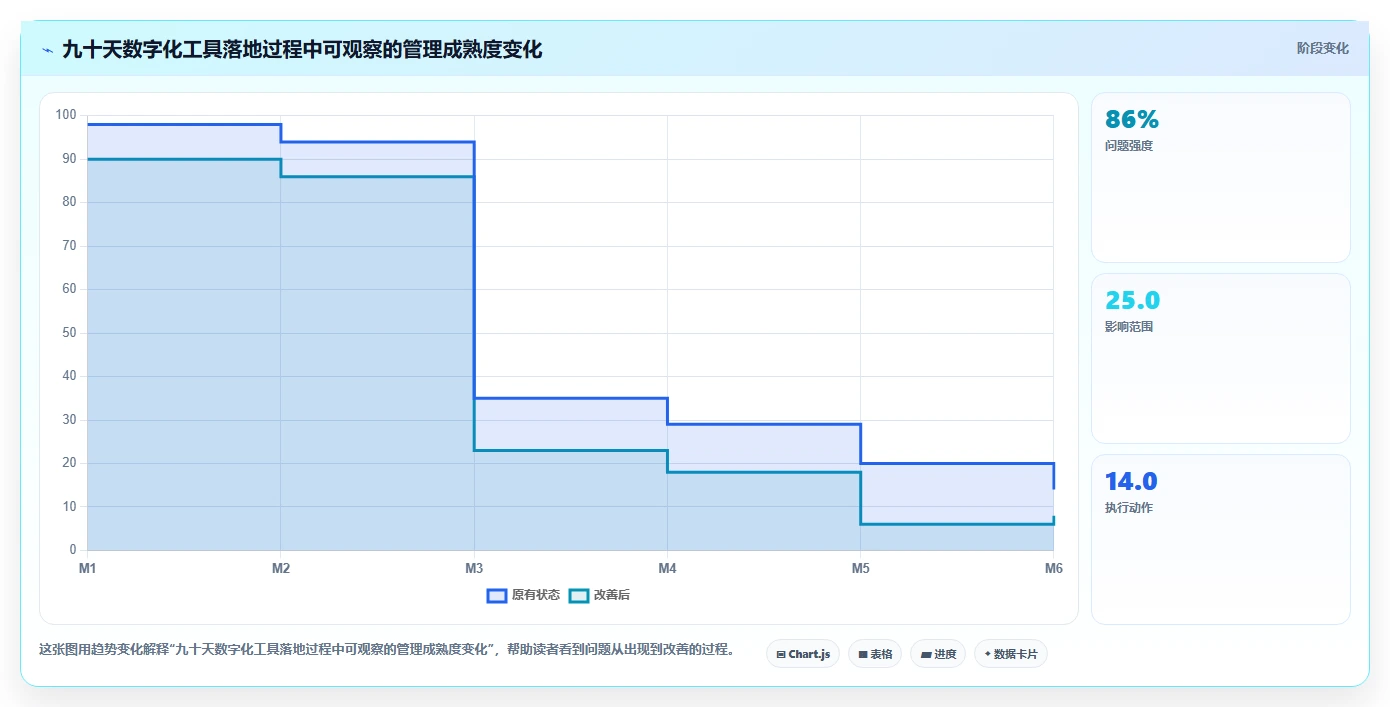Click the M6 x-axis label
Screen dimensions: 1390x707
coord(1053,568)
